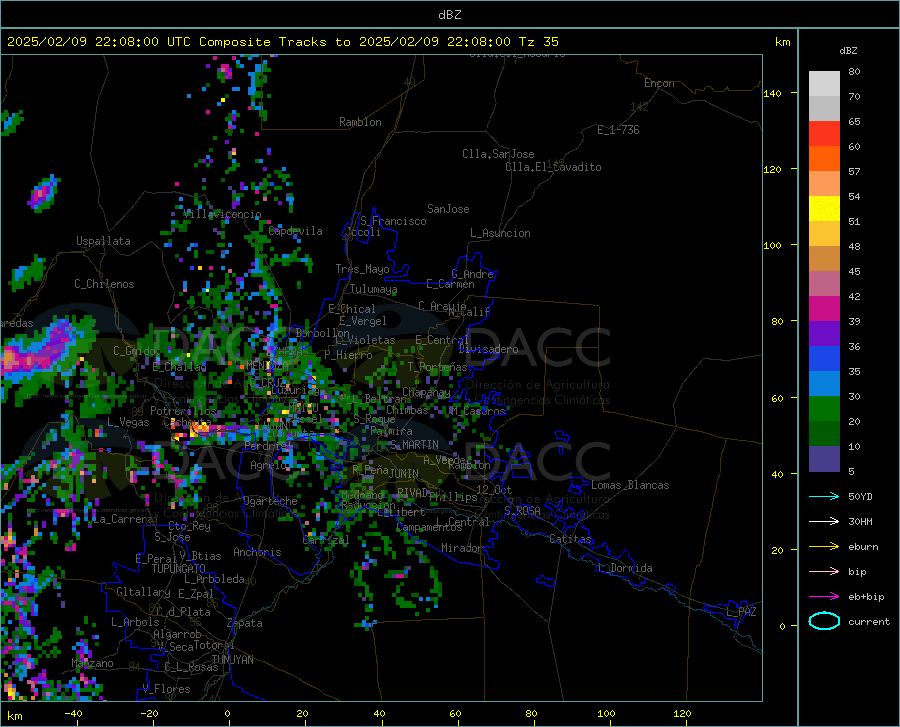Image resolution: width=900 pixels, height=727 pixels.
Task: Click the 'Mirador' place label
Action: pos(461,548)
